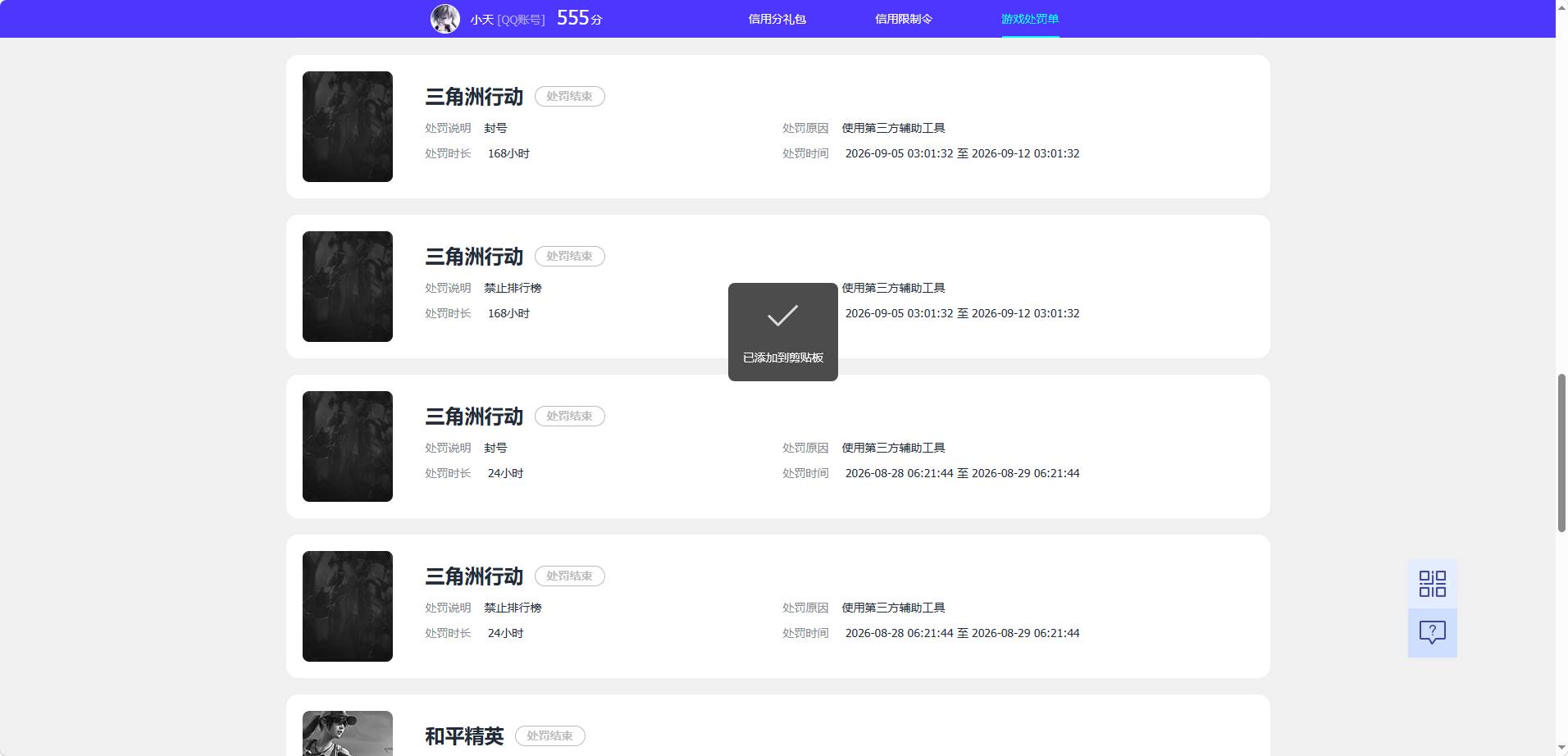Click 使用第三方辅助工具 in the 168小时 封号 record
Viewport: 1568px width, 756px height.
tap(893, 128)
